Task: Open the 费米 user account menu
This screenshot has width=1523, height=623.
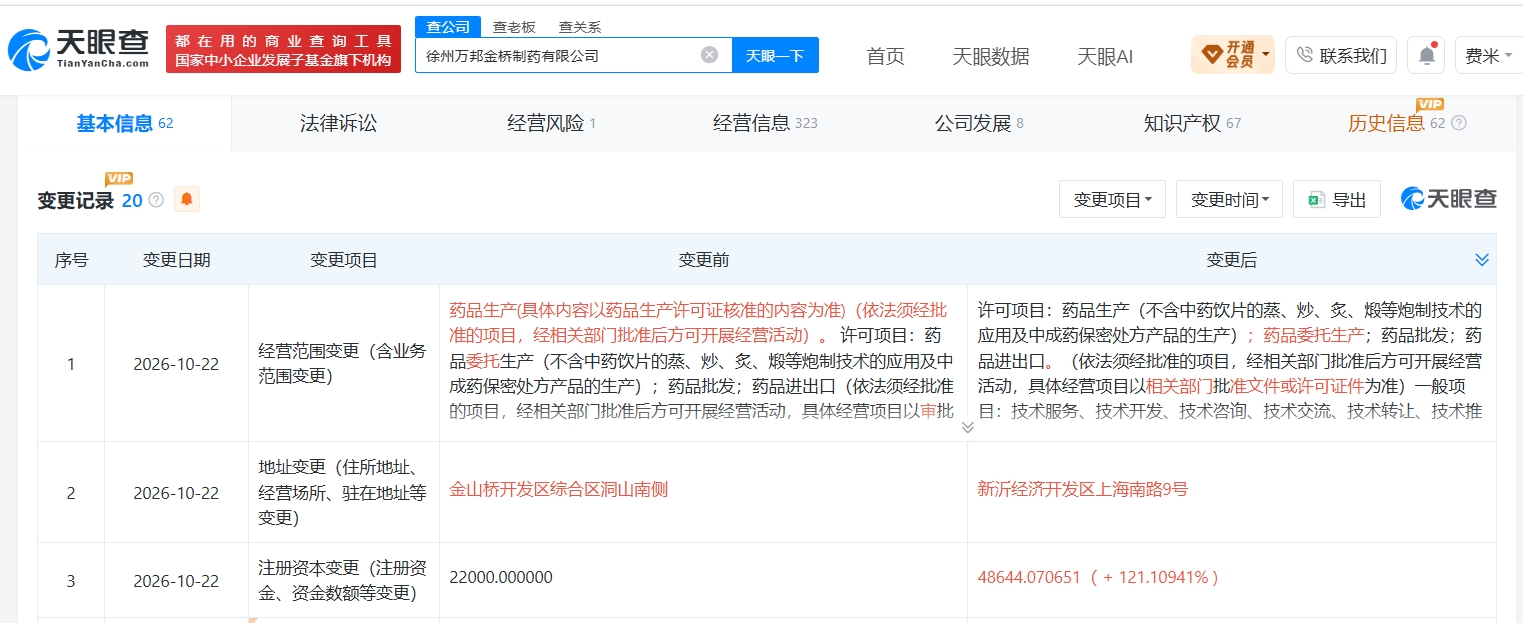Action: tap(1488, 56)
